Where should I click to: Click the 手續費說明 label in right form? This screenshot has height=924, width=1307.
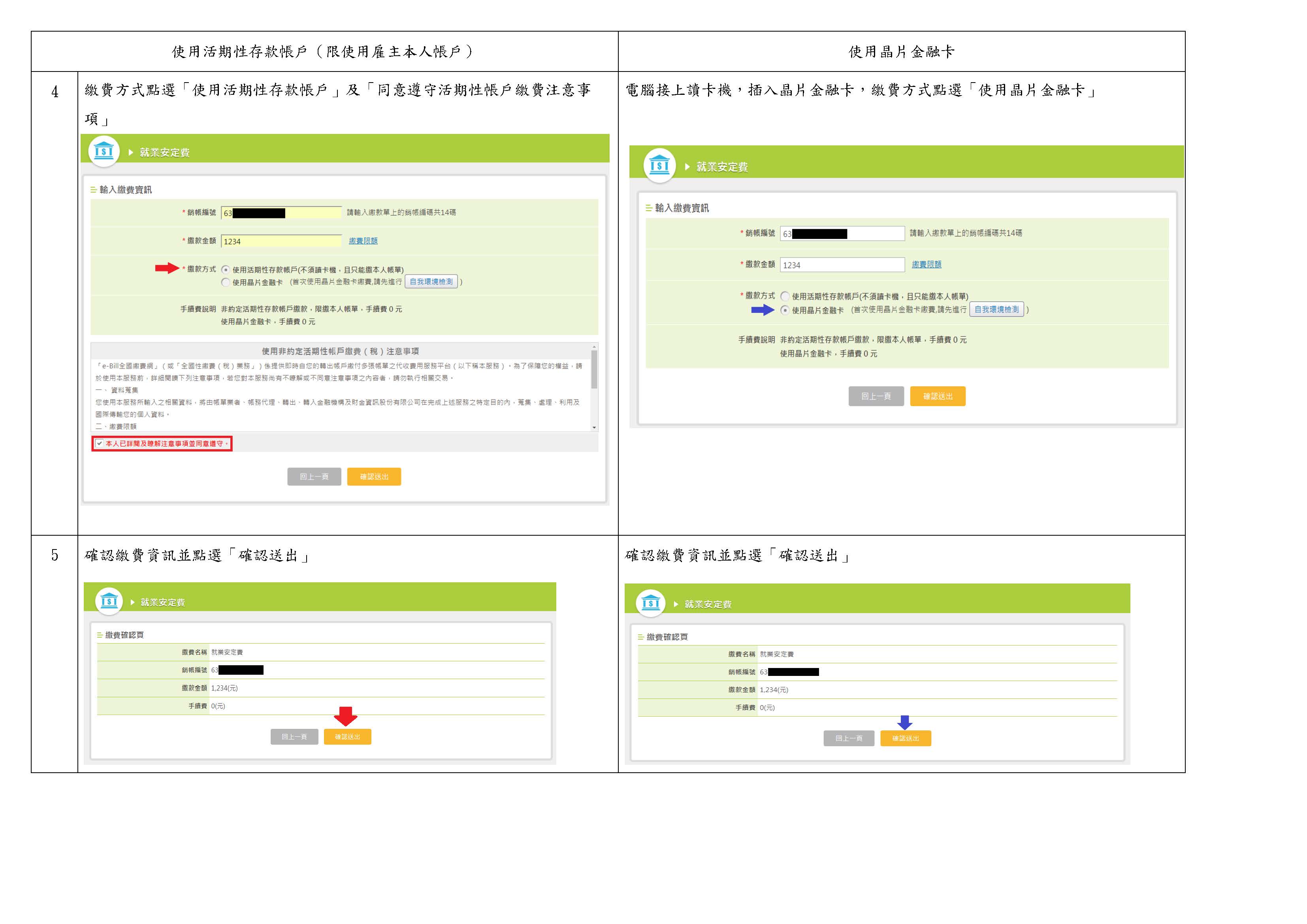(757, 340)
